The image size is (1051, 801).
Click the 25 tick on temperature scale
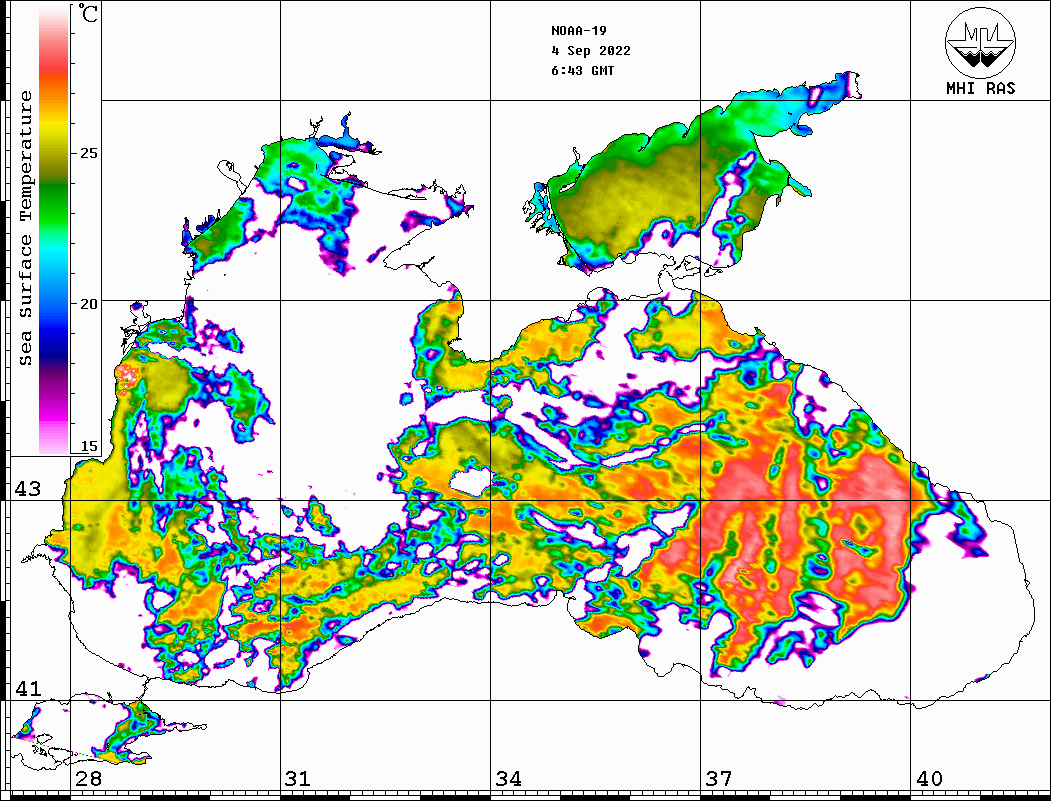pos(88,153)
